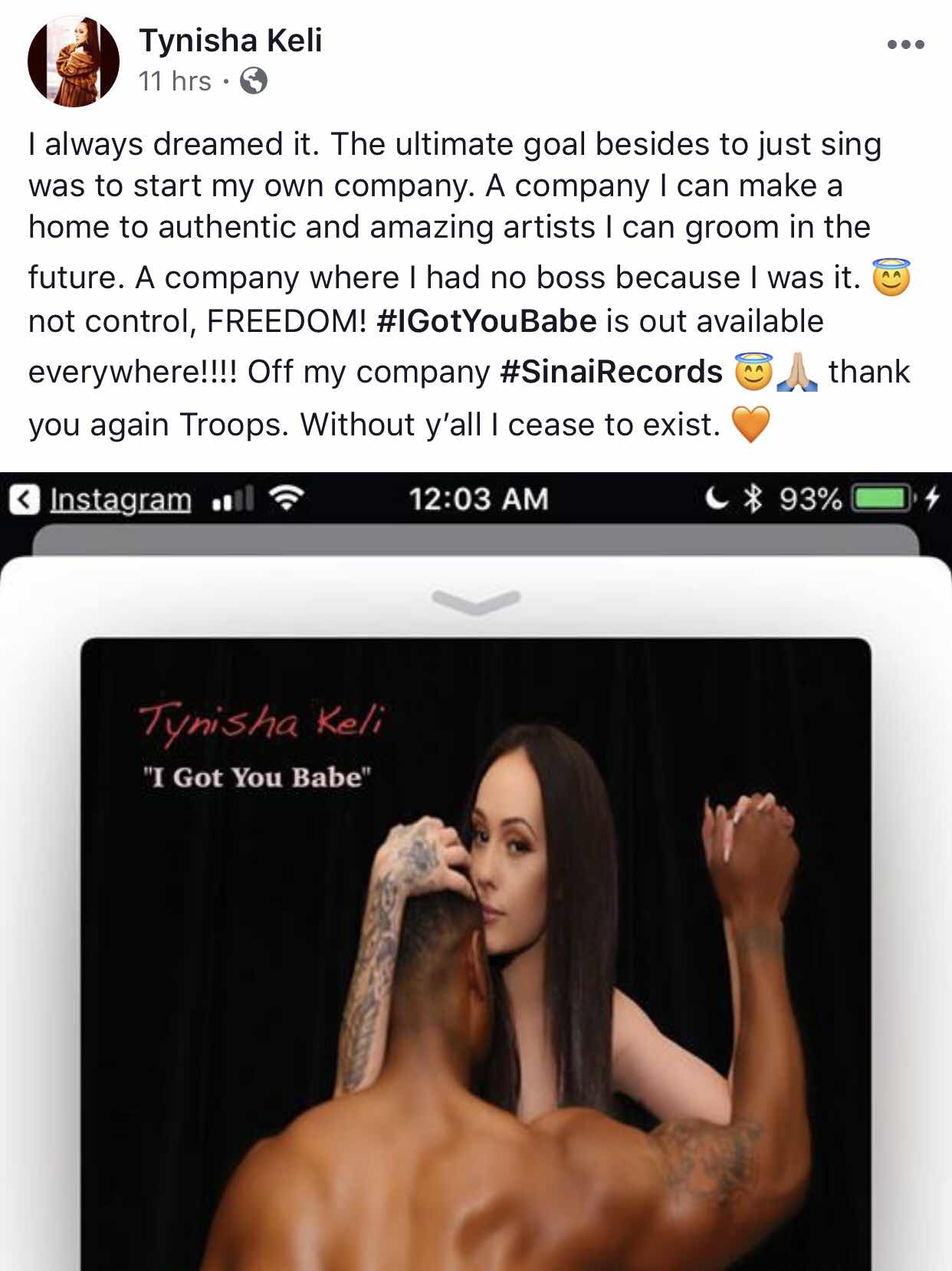The image size is (952, 1271).
Task: Tap the praying hands emoji
Action: (797, 373)
